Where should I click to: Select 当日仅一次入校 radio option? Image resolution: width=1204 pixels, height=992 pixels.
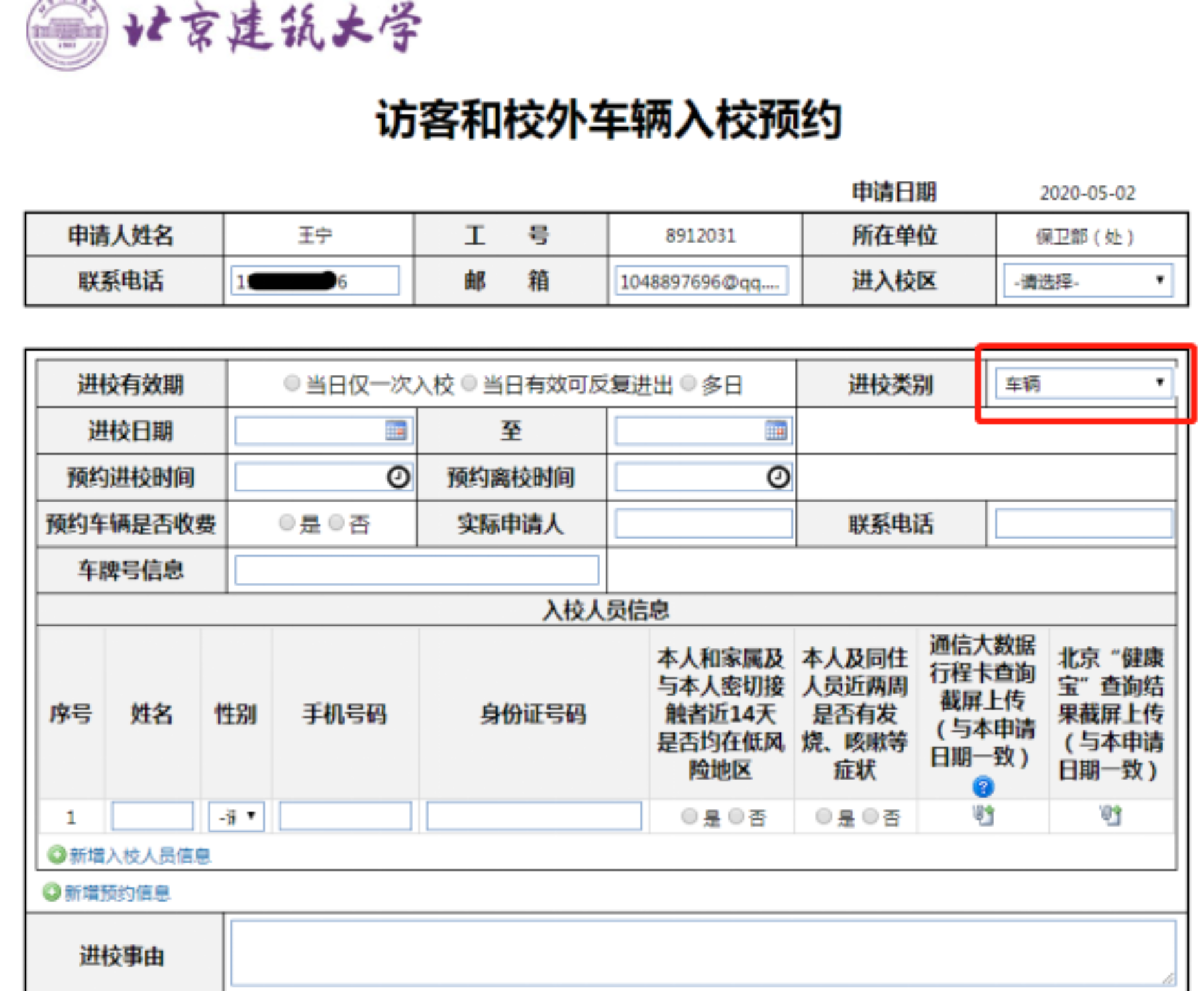(292, 384)
